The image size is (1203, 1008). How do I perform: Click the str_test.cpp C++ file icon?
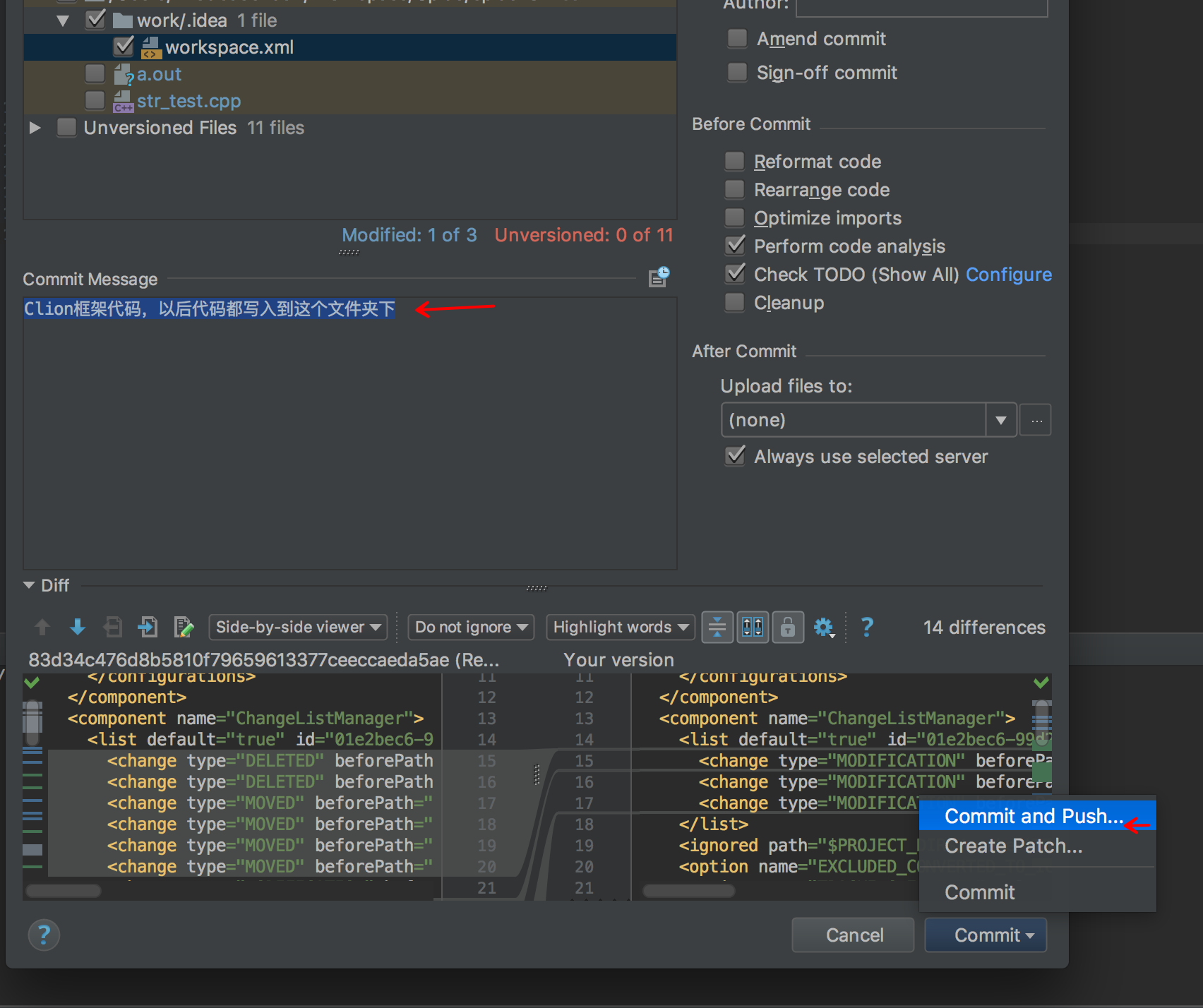pos(124,102)
